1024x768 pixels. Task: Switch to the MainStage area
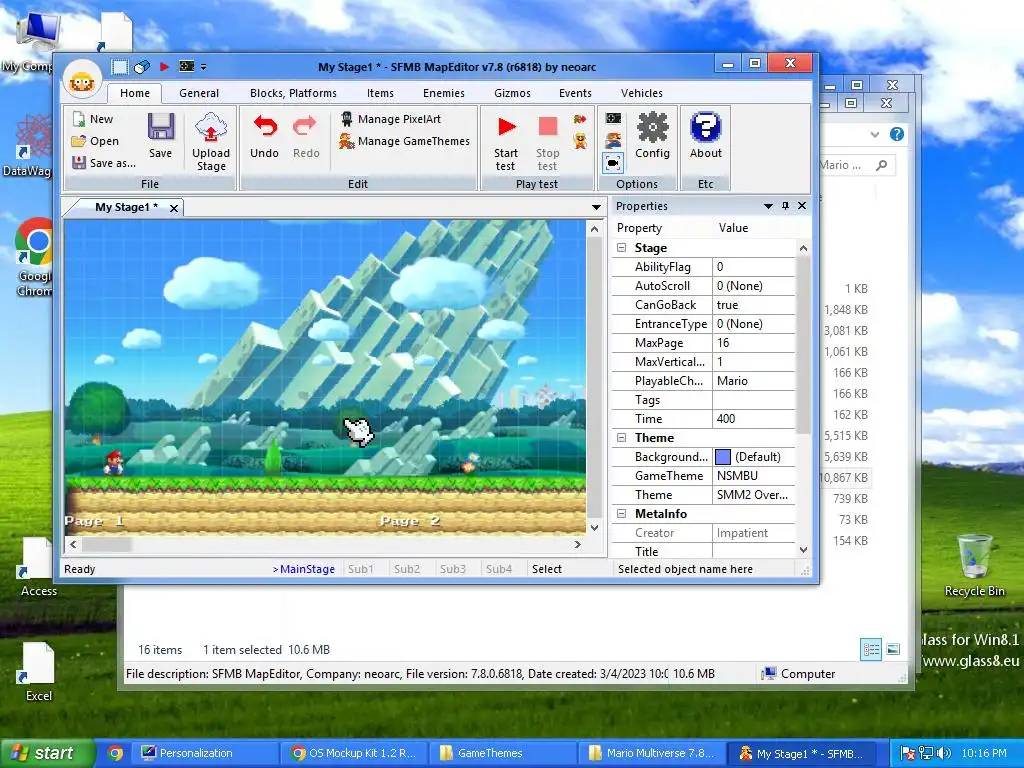(304, 569)
